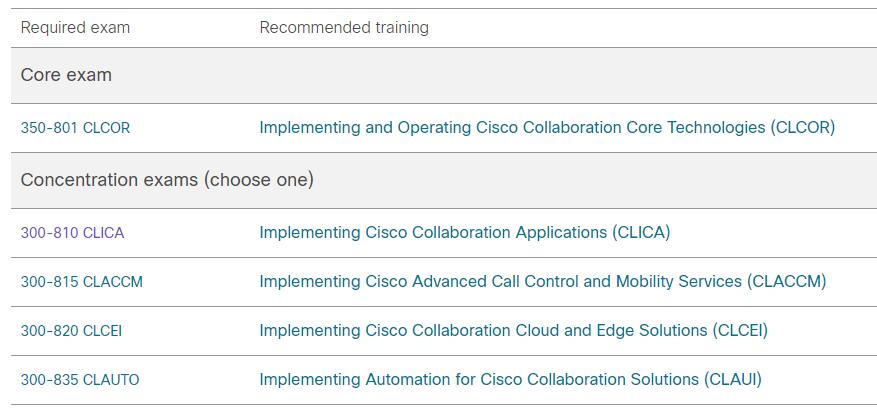Open the 300-820 CLCEI exam link

click(71, 331)
